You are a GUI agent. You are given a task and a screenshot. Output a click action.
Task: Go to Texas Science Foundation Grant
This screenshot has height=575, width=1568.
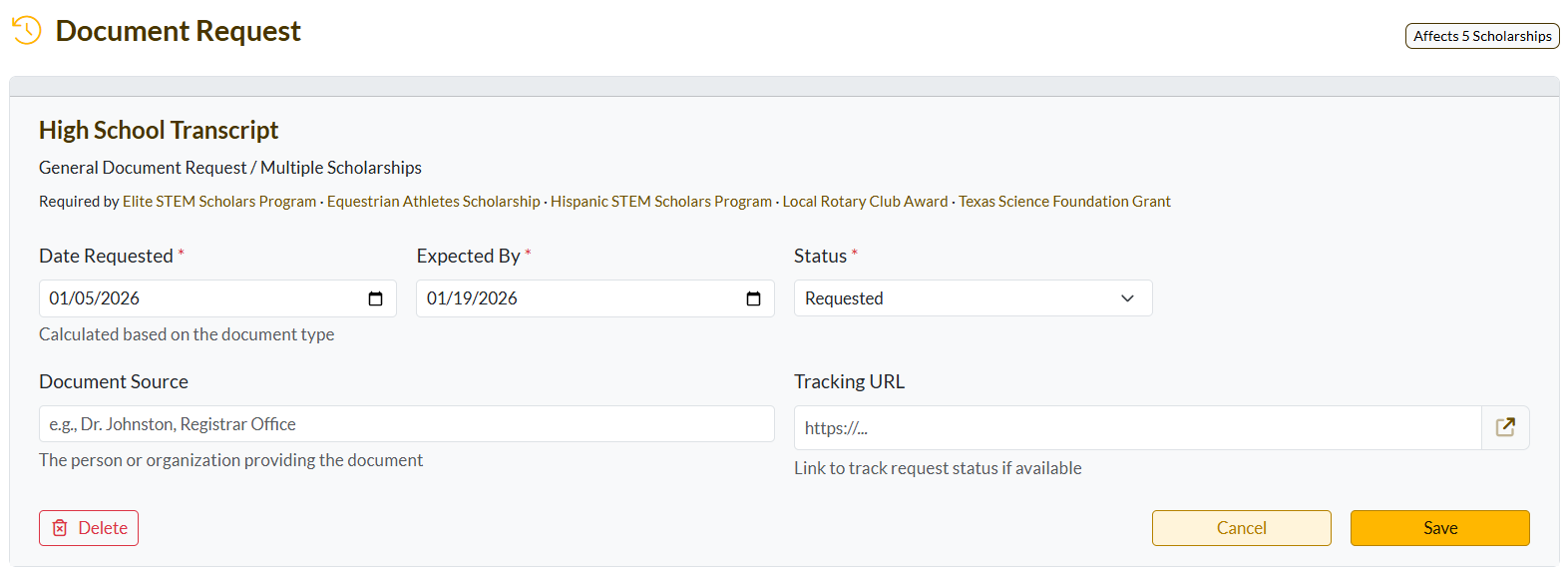(1064, 202)
